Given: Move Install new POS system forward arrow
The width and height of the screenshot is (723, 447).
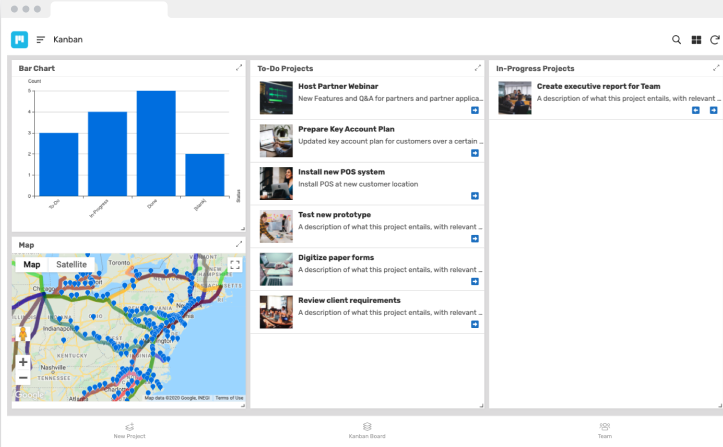Looking at the screenshot, I should click(x=474, y=196).
